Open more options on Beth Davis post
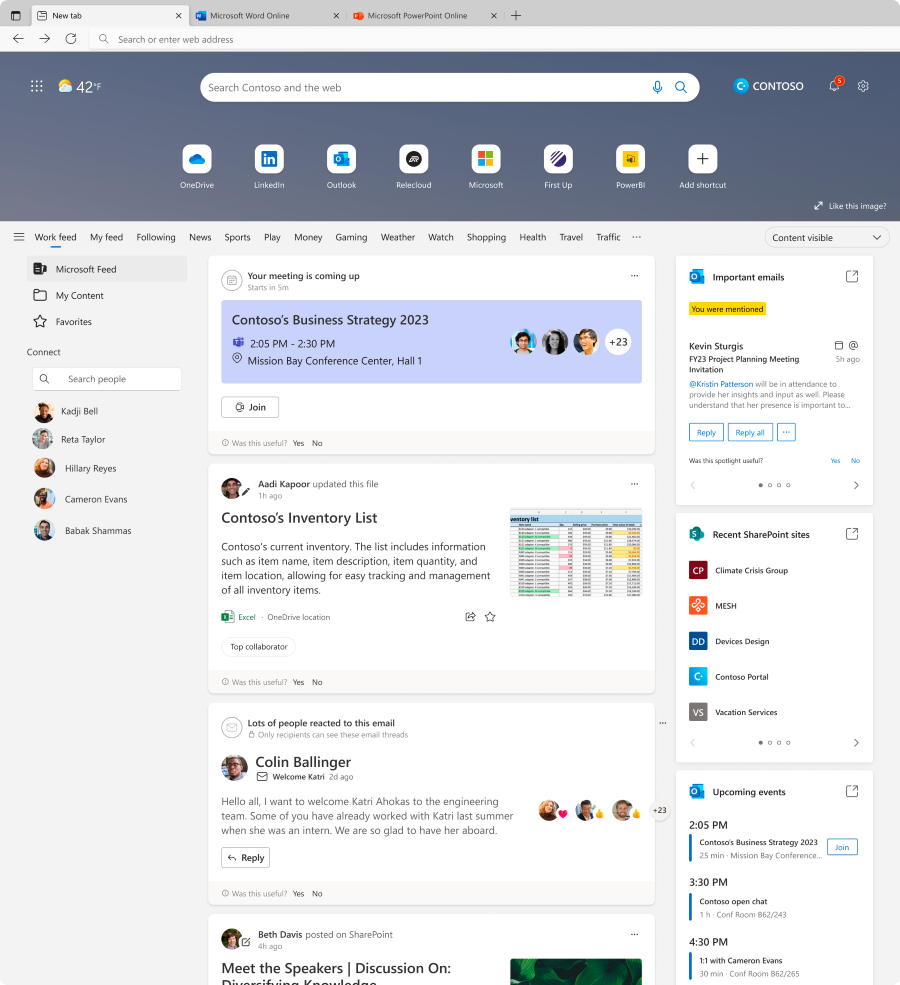This screenshot has height=985, width=900. (x=634, y=934)
